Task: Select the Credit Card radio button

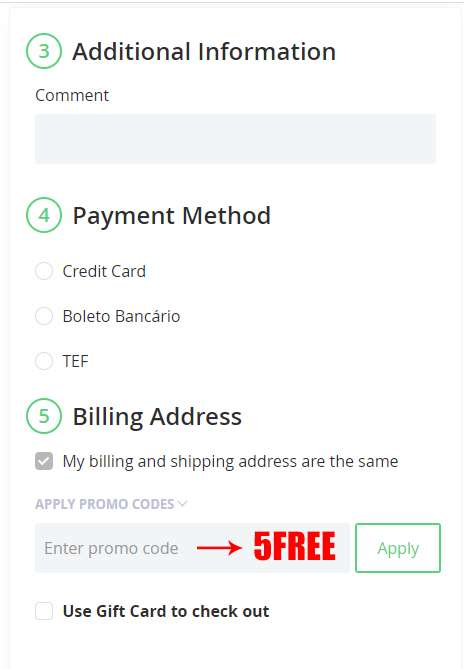Action: tap(44, 271)
